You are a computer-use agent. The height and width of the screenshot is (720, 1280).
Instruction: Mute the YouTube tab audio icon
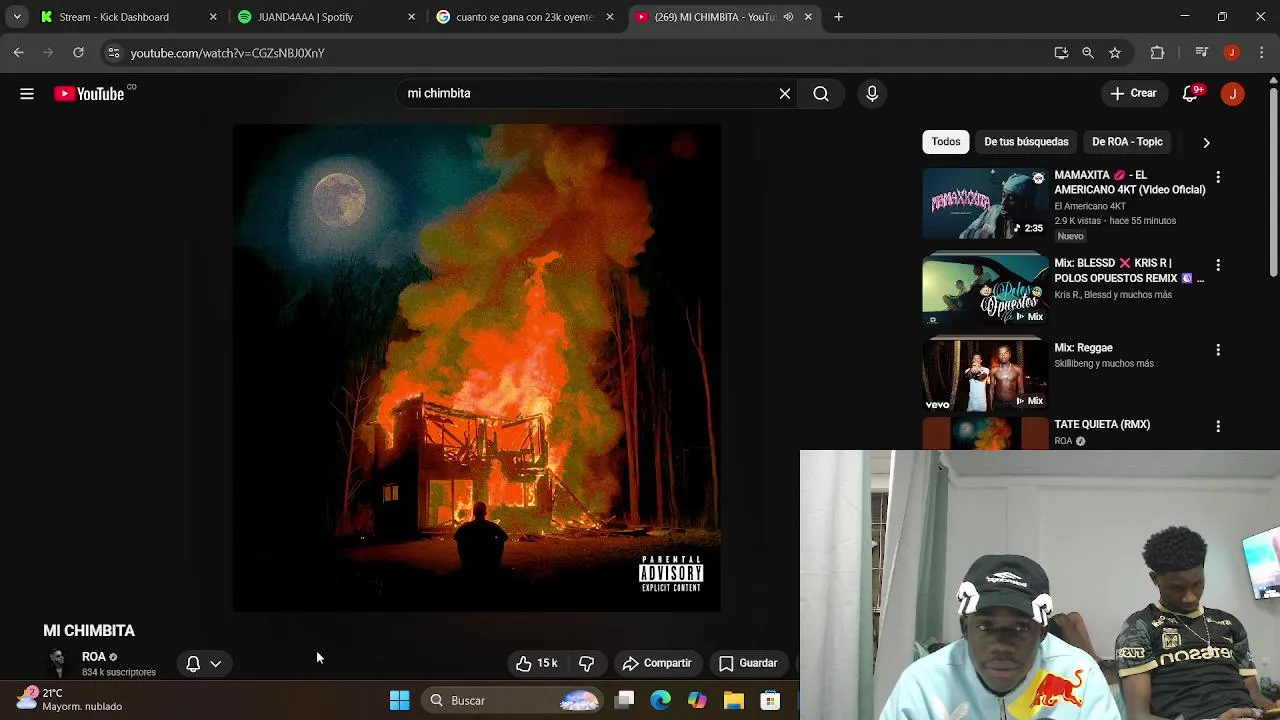[x=788, y=17]
